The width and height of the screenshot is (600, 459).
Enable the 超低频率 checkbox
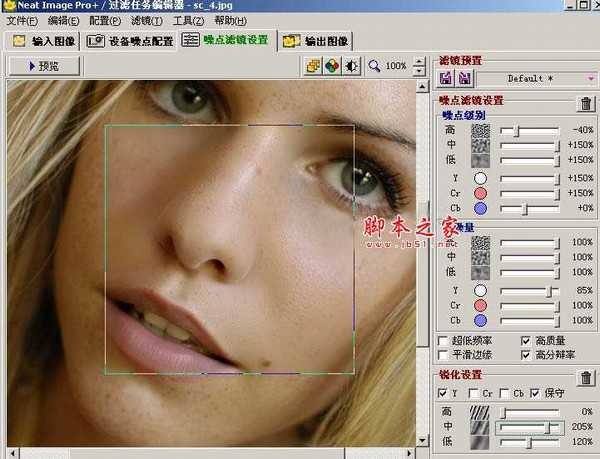(x=445, y=340)
